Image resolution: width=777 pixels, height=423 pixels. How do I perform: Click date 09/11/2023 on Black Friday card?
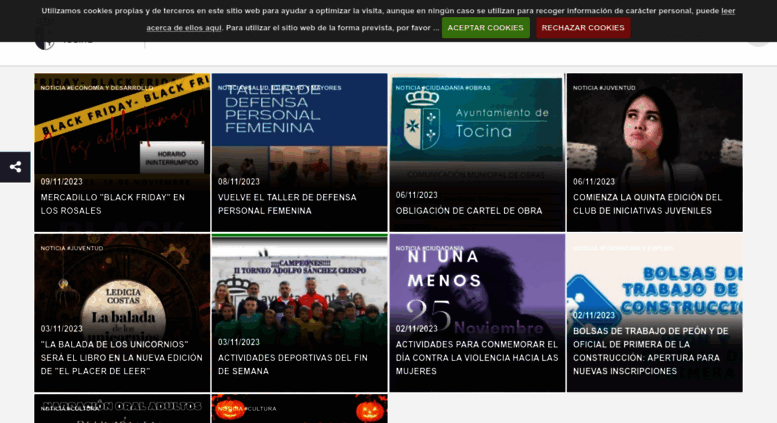[61, 182]
